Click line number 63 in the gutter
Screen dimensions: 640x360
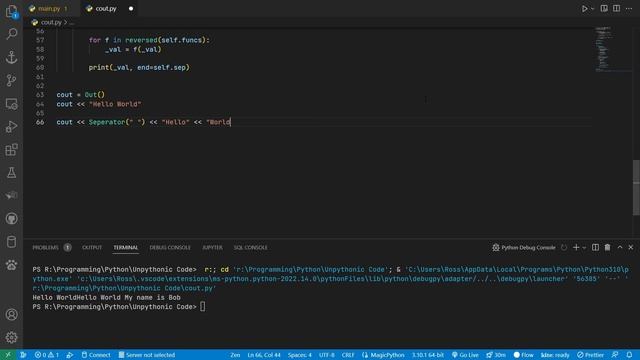pyautogui.click(x=40, y=95)
